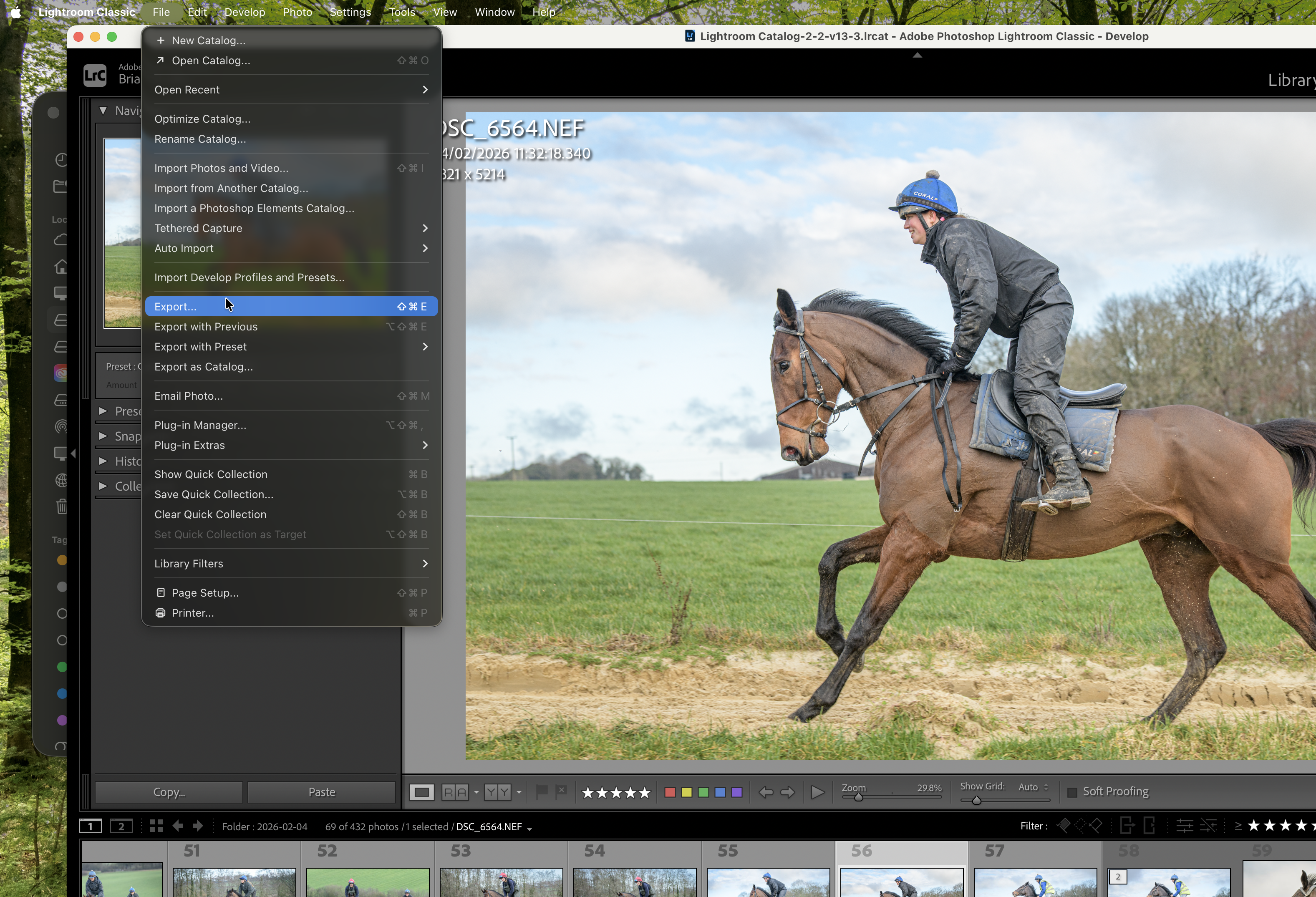Select Export with Previous from the File menu
This screenshot has width=1316, height=897.
[206, 327]
